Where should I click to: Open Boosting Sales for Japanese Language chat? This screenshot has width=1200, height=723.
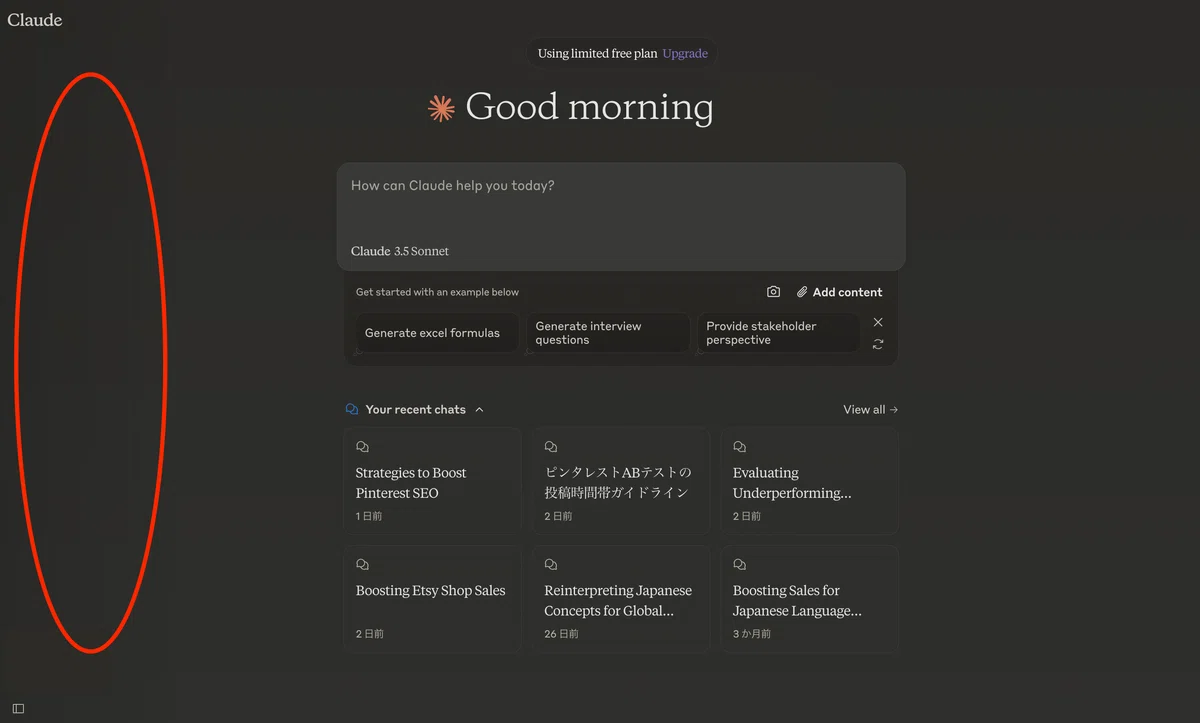point(809,599)
